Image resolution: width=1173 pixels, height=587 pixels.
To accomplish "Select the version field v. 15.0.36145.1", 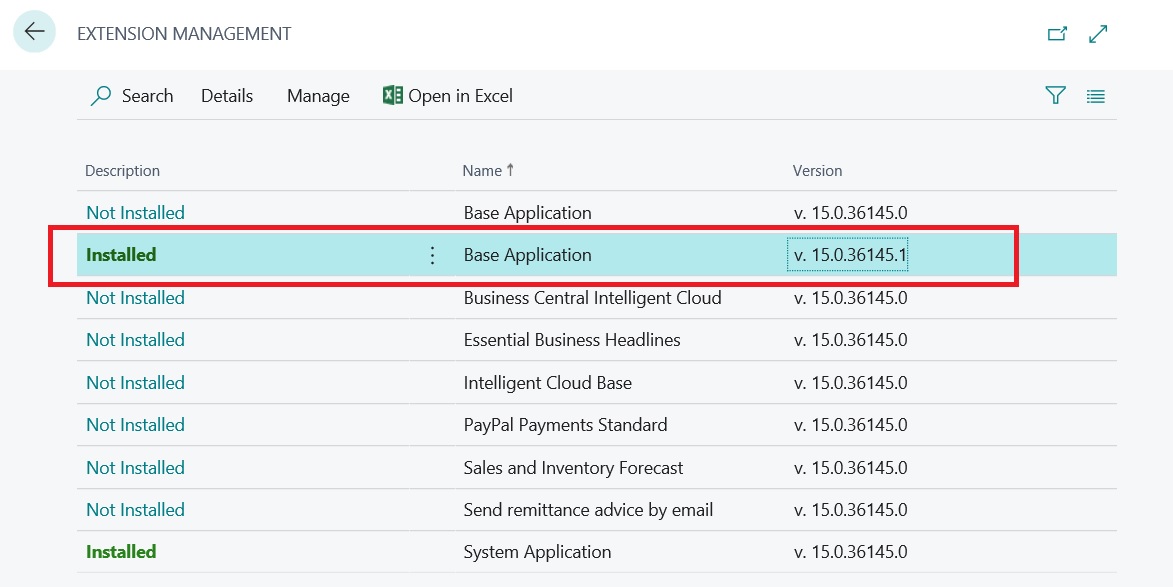I will click(x=848, y=255).
